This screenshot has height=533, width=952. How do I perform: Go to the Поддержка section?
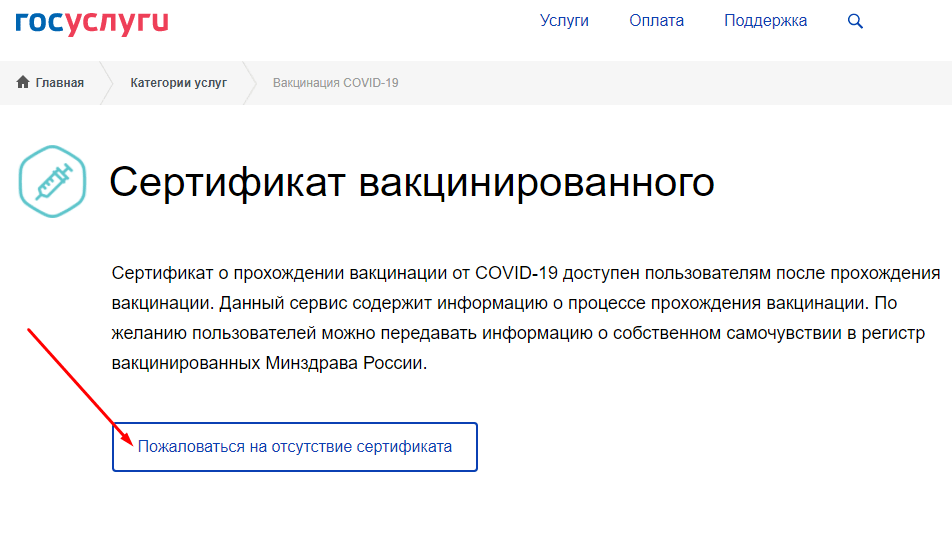[765, 21]
